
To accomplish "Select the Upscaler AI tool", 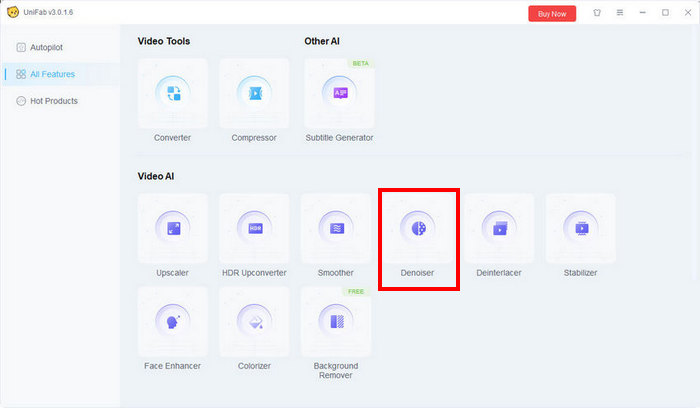I will click(x=173, y=228).
